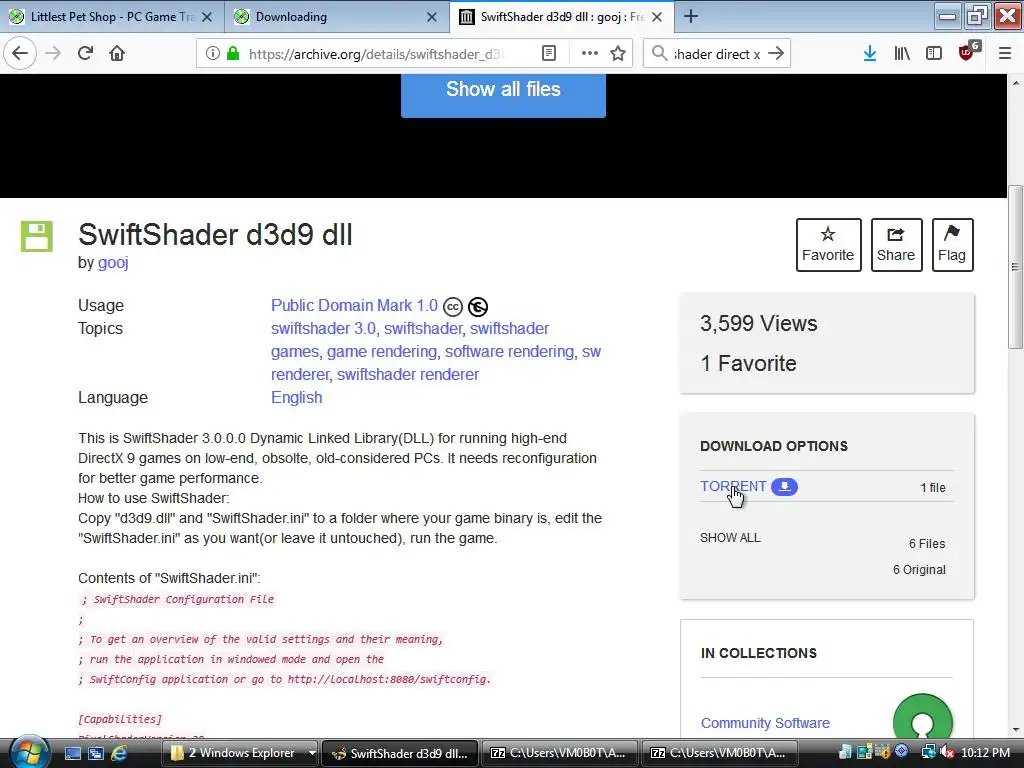Open the Library bookshelf icon

(x=902, y=54)
